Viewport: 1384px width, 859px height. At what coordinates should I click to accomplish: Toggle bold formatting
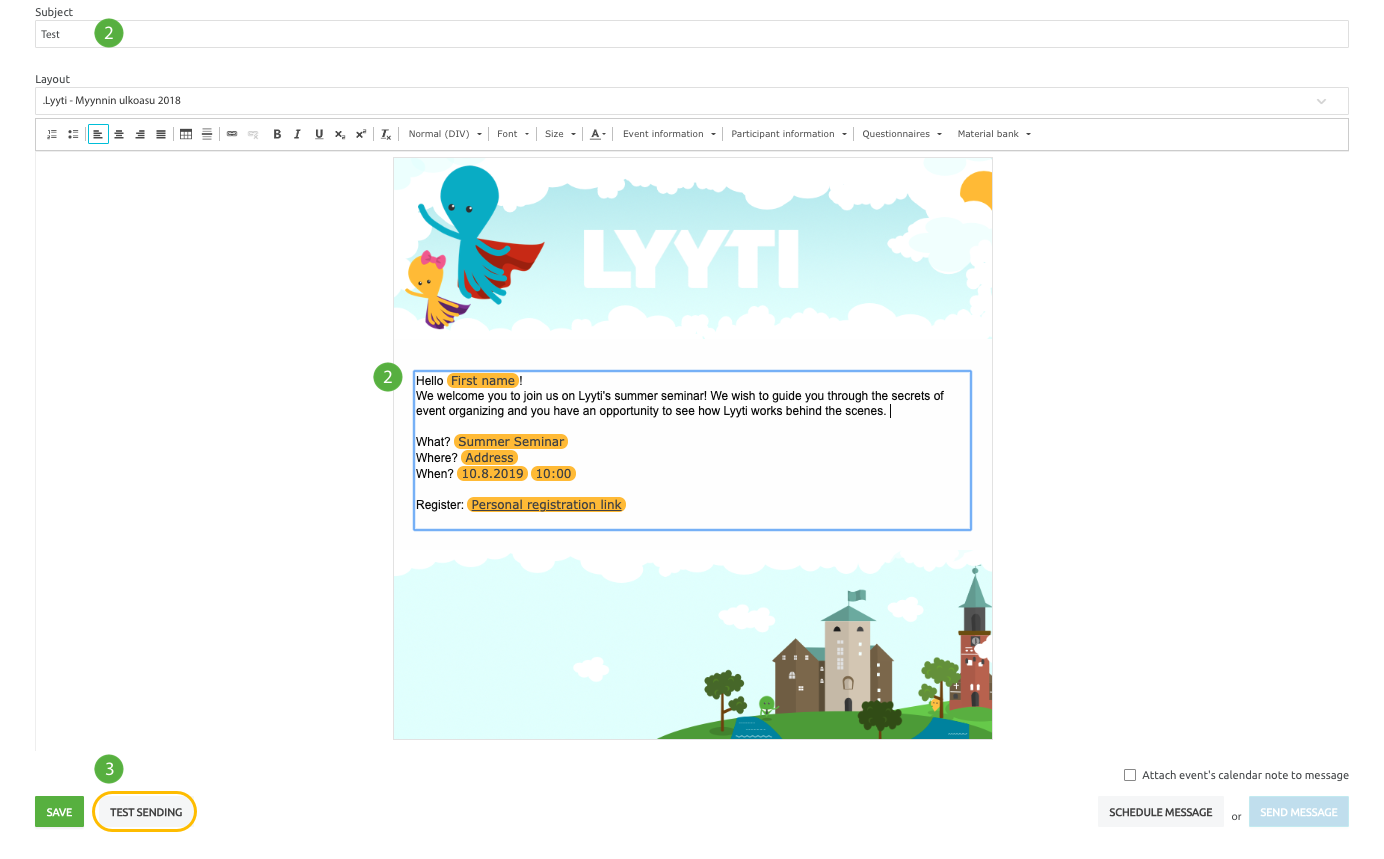coord(277,134)
